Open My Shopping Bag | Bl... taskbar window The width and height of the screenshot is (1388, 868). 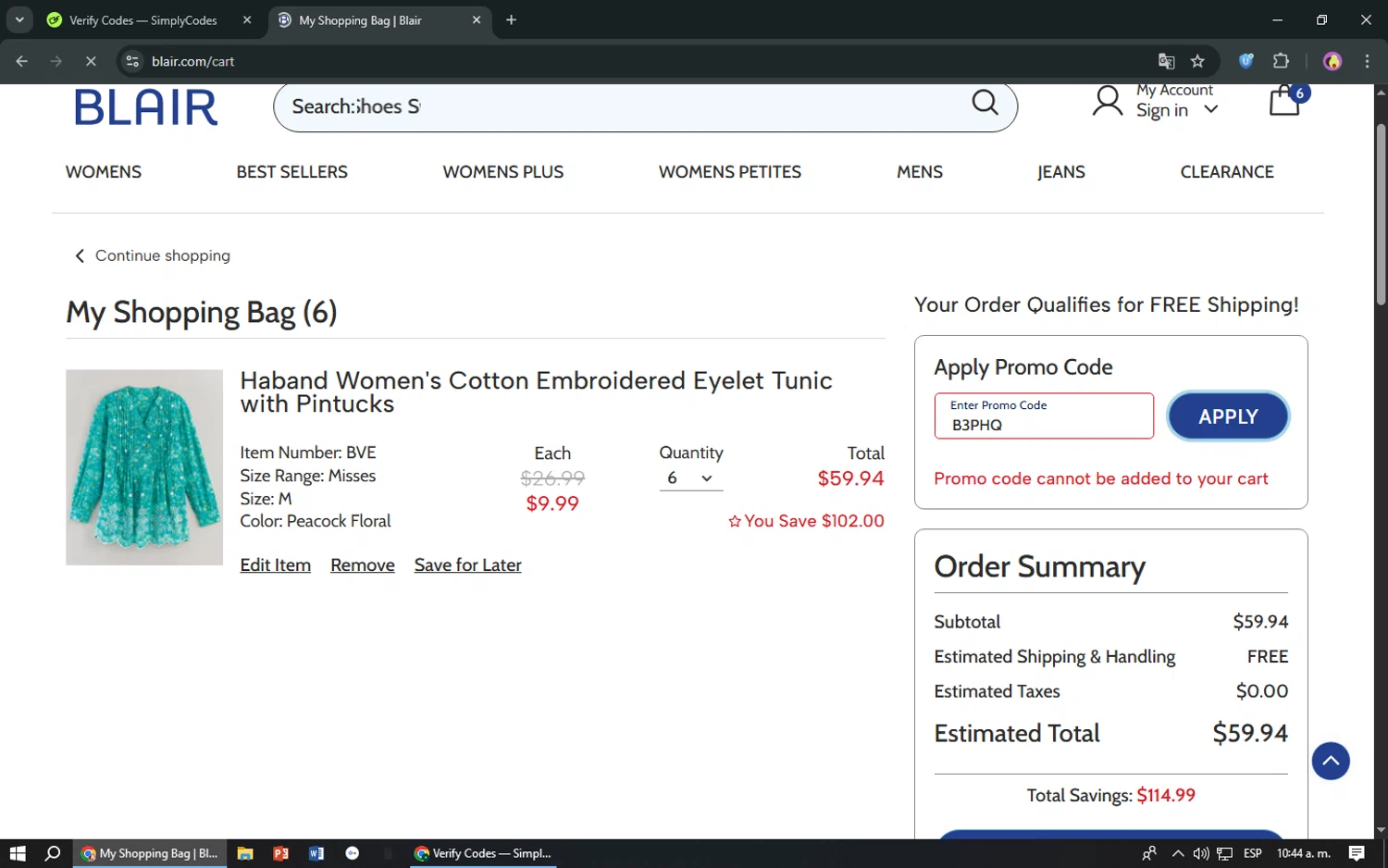tap(150, 853)
